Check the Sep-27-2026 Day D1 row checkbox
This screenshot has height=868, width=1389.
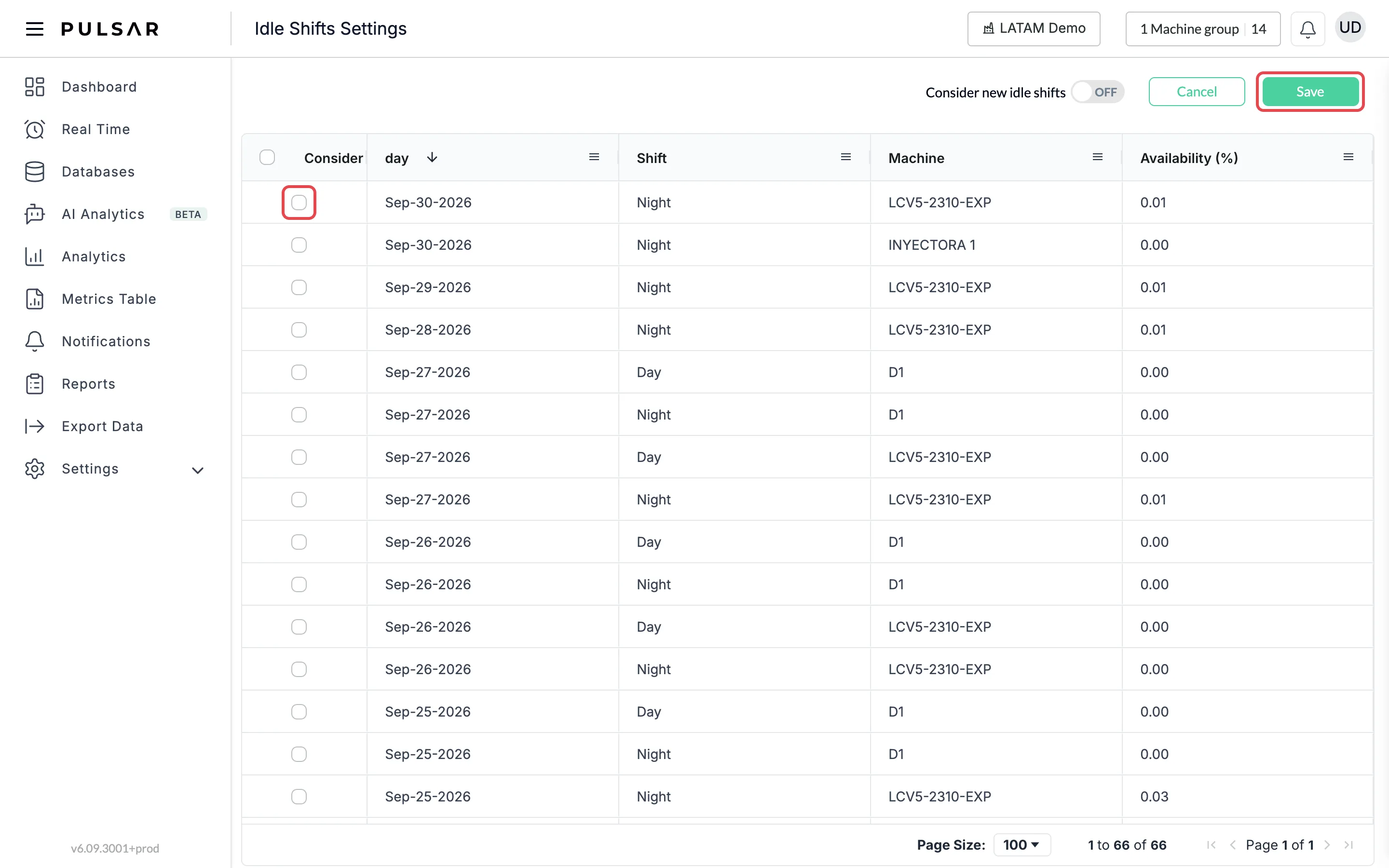click(x=299, y=373)
